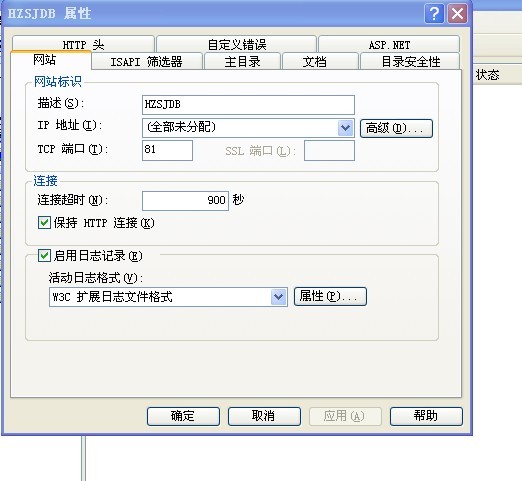
Task: Confirm with the 确定 button
Action: pos(183,416)
